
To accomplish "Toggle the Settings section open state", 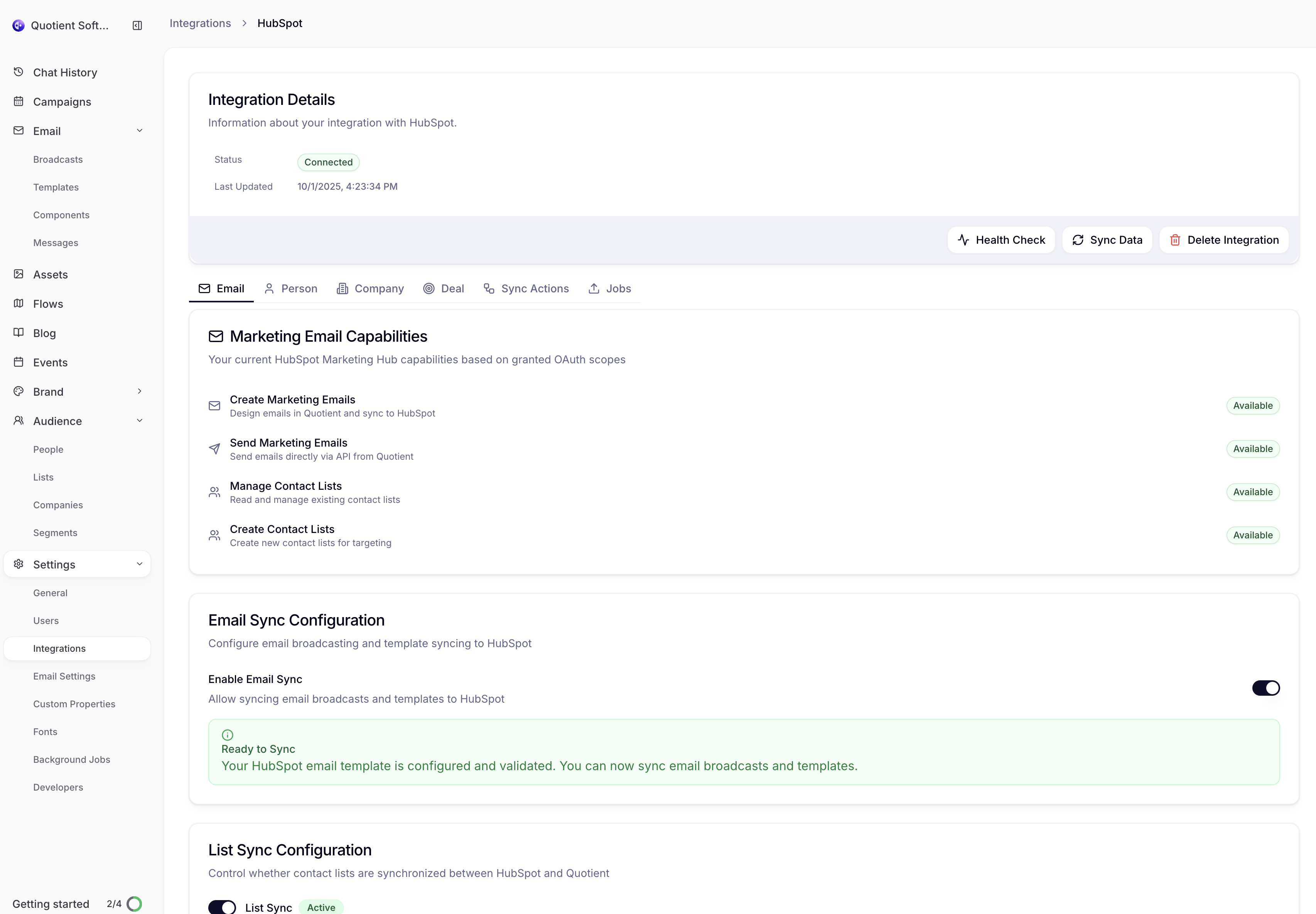I will point(139,564).
